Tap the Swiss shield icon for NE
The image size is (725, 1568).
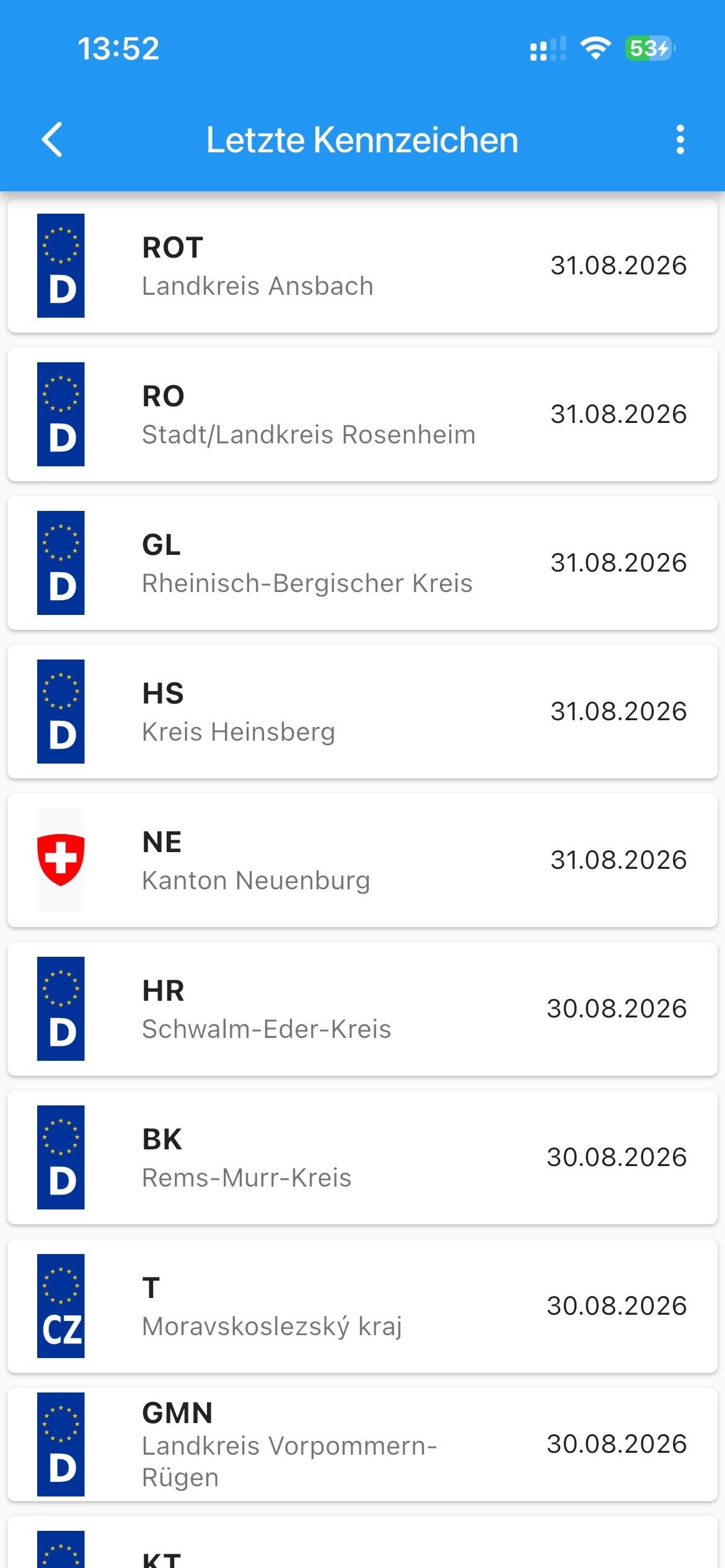coord(61,860)
